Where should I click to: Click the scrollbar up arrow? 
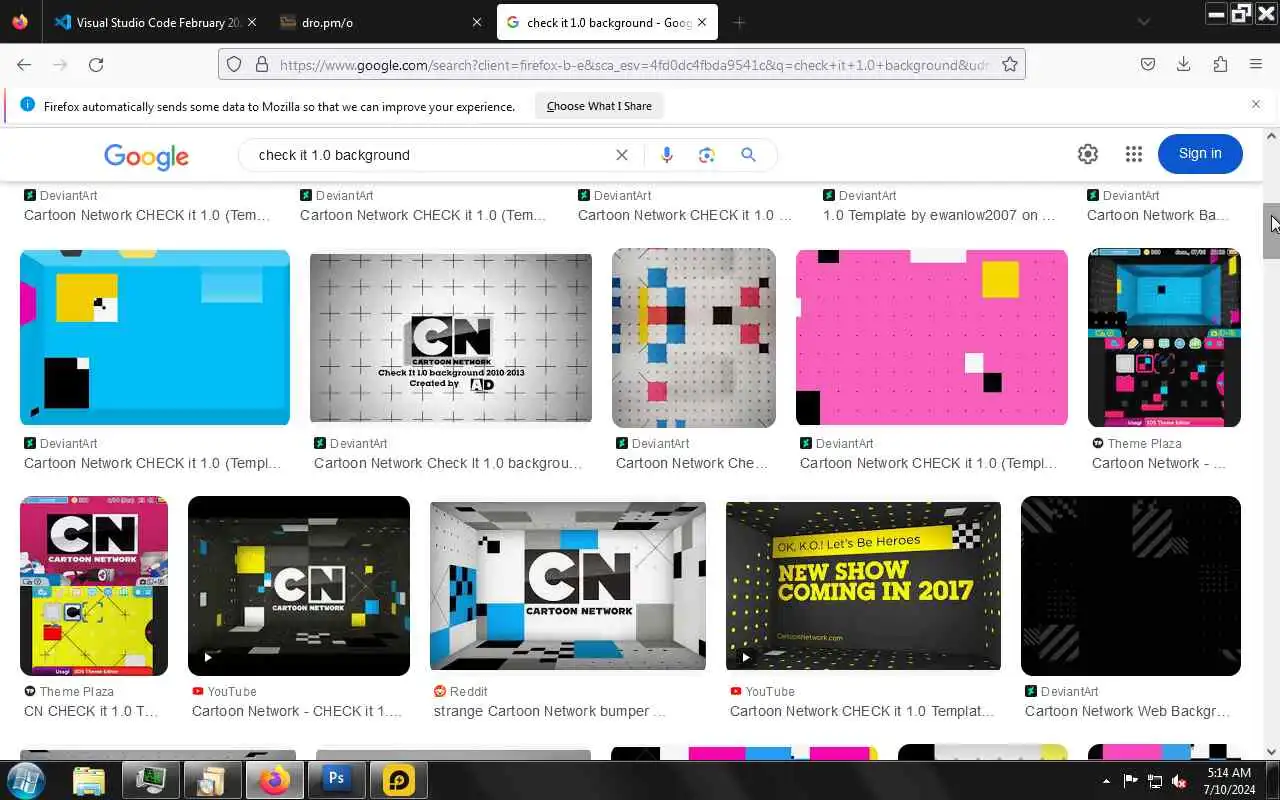(x=1271, y=136)
